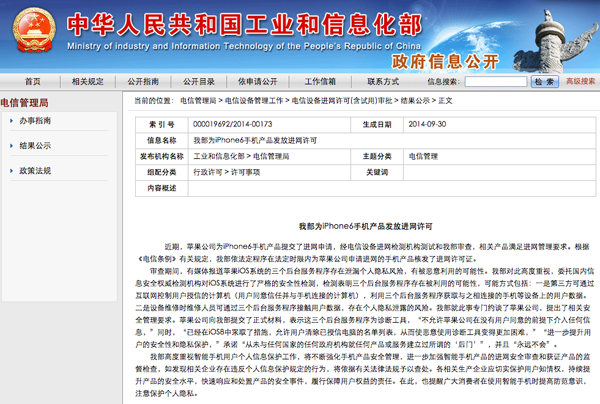Click the 正文 breadcrumb end item
The width and height of the screenshot is (600, 404).
coord(445,101)
